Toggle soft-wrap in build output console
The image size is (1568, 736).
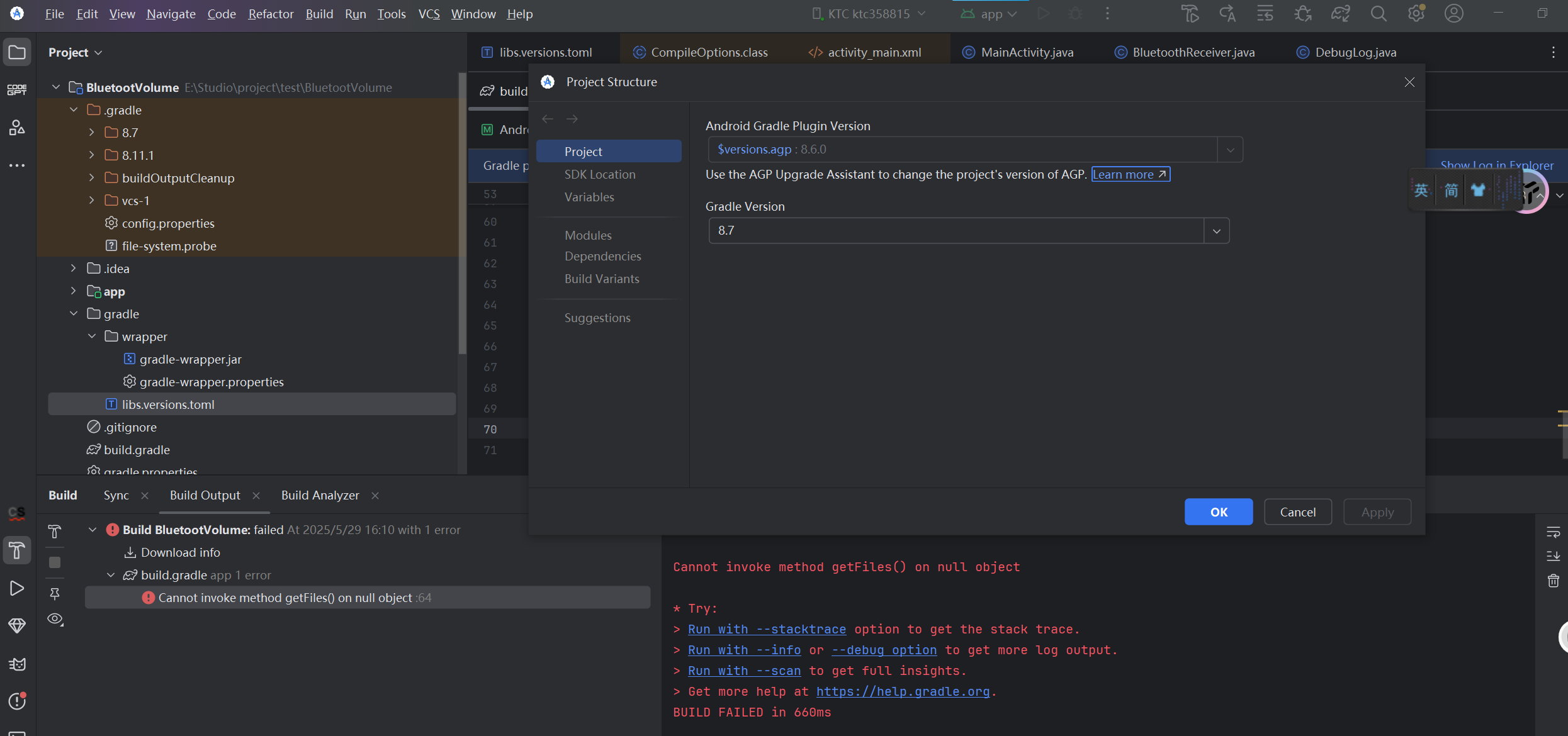(1553, 532)
